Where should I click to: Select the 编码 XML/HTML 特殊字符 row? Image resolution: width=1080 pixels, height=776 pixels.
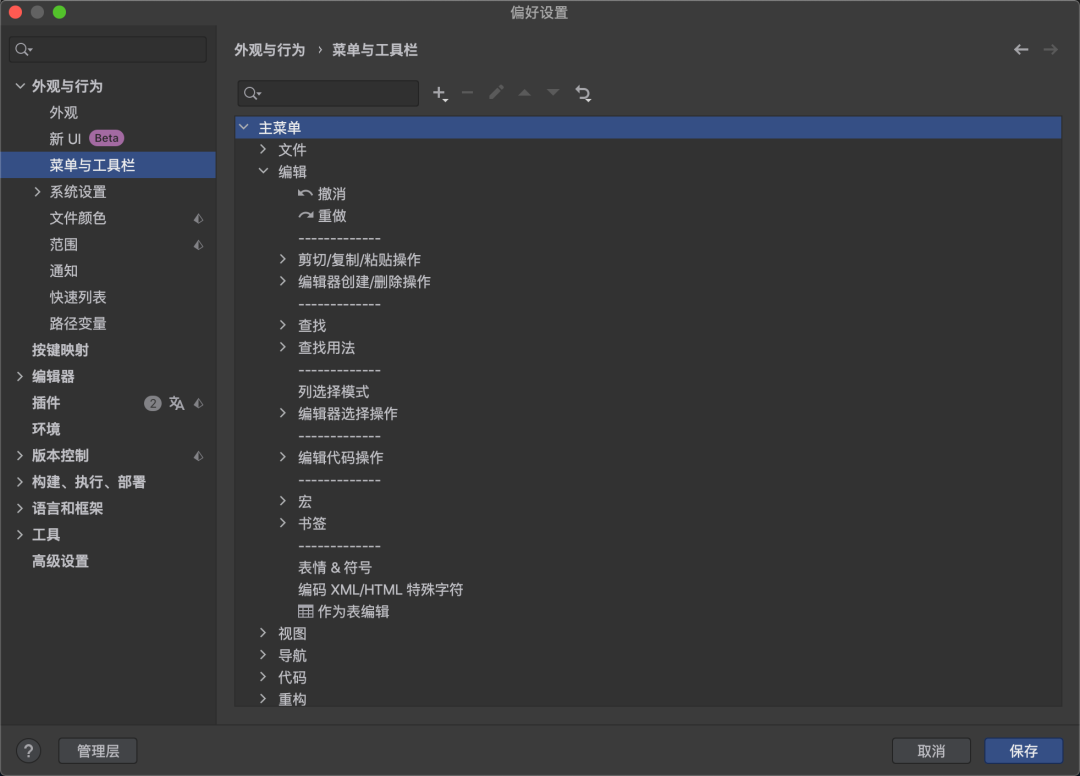380,589
